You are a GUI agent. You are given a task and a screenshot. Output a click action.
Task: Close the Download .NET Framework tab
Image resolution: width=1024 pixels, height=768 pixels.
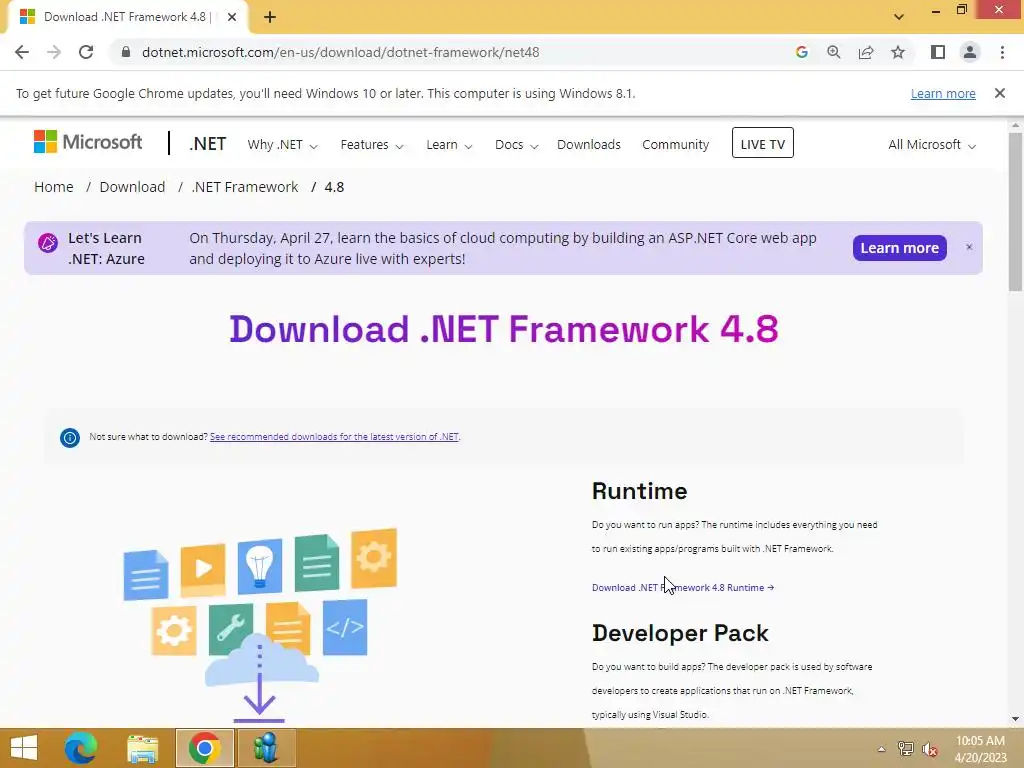click(x=232, y=18)
